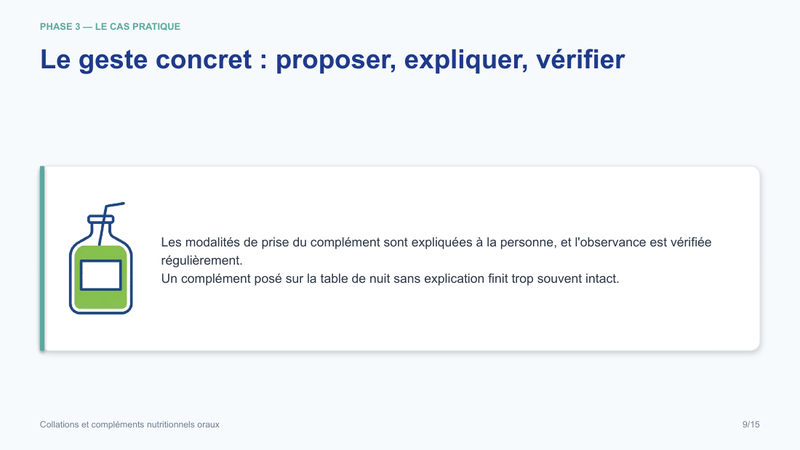
Task: Click the 'PHASE 3 — LE CAS PRATIQUE' header
Action: (110, 27)
